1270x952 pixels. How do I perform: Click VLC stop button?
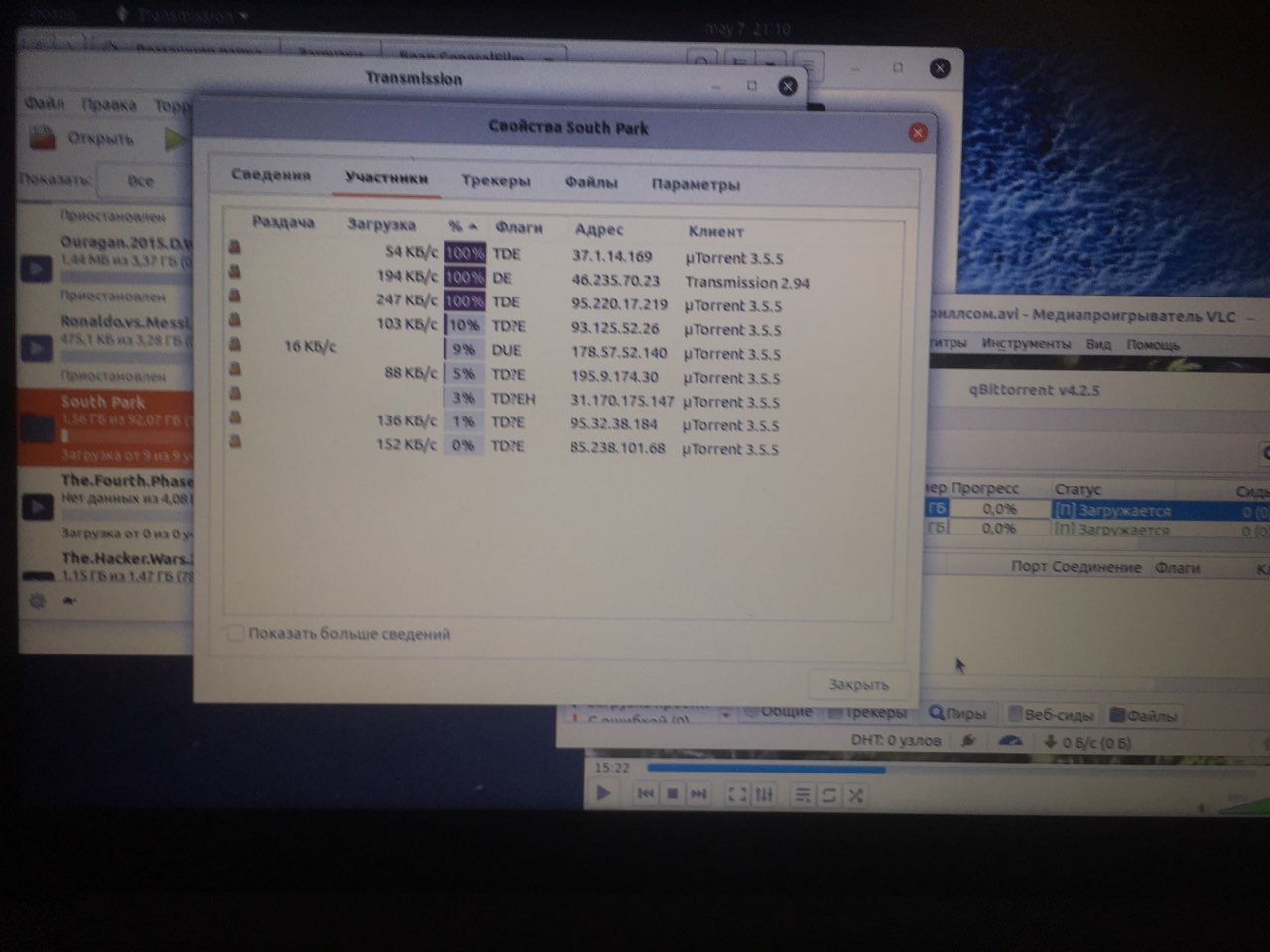[672, 793]
